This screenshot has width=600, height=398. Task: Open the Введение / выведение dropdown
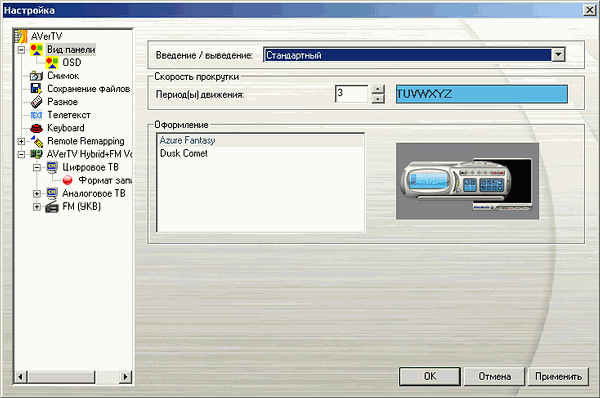(558, 55)
